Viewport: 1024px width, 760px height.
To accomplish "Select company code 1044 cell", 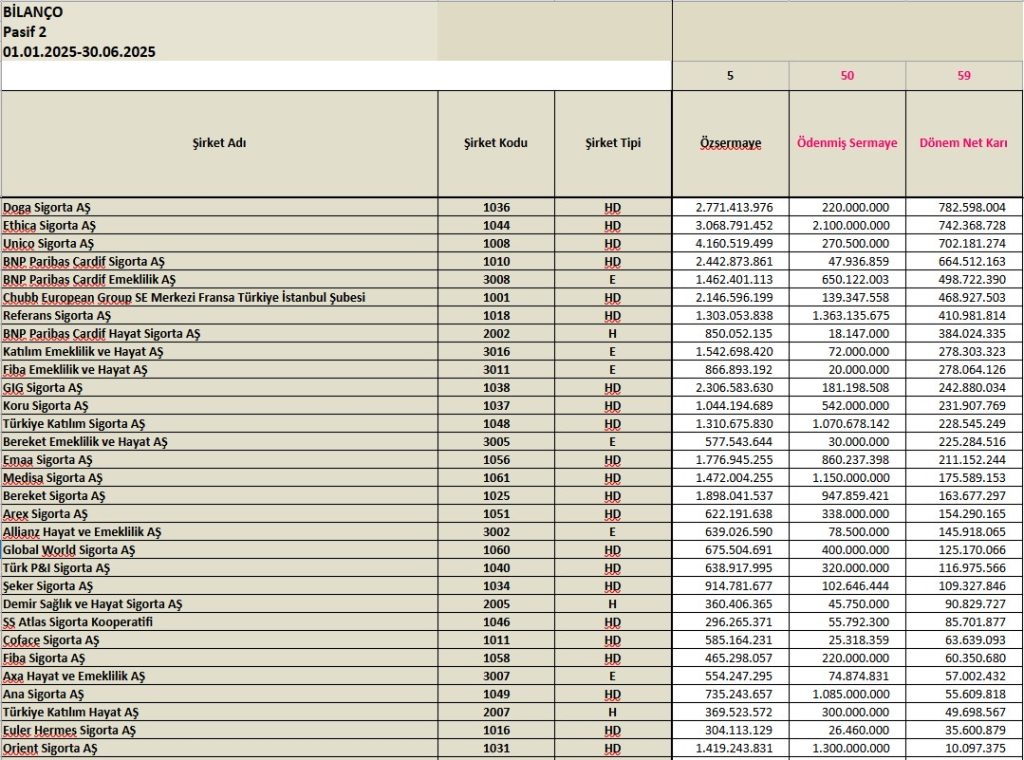I will (496, 226).
